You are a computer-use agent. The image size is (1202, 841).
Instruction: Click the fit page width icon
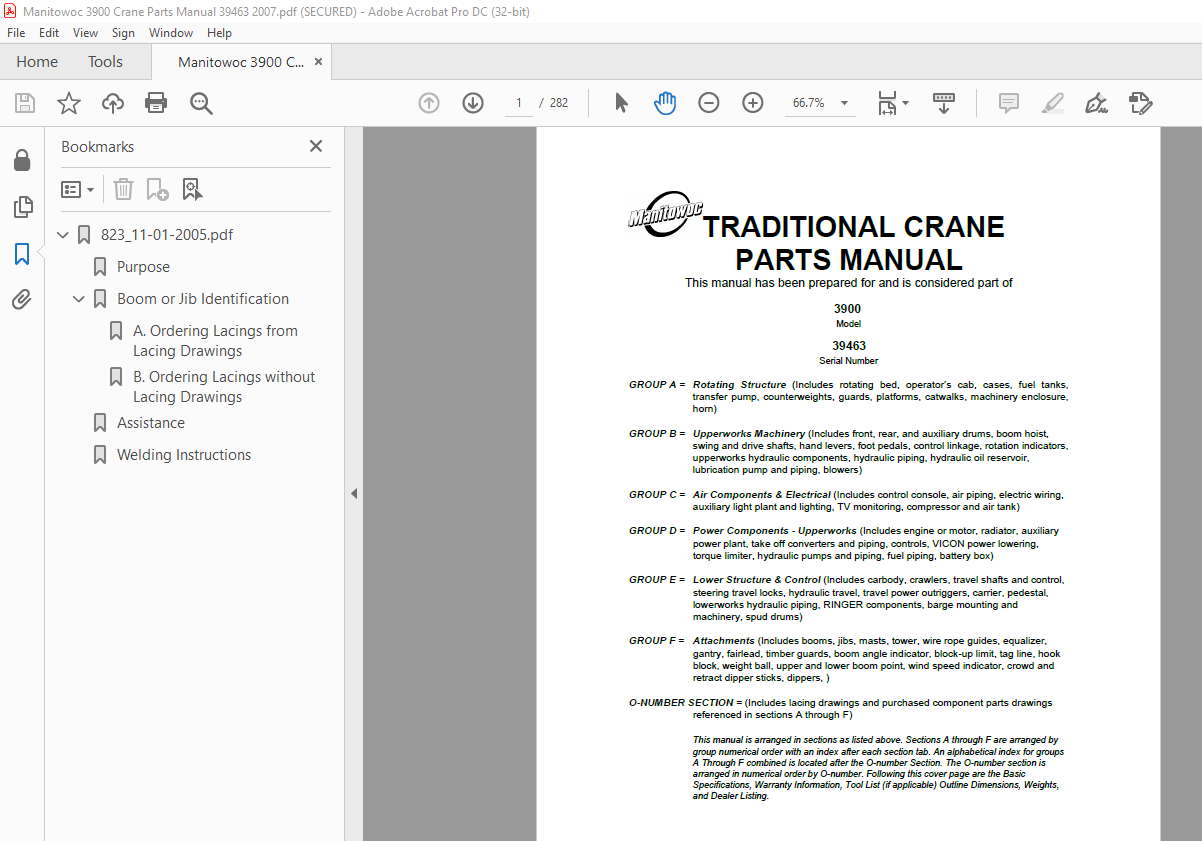[886, 103]
